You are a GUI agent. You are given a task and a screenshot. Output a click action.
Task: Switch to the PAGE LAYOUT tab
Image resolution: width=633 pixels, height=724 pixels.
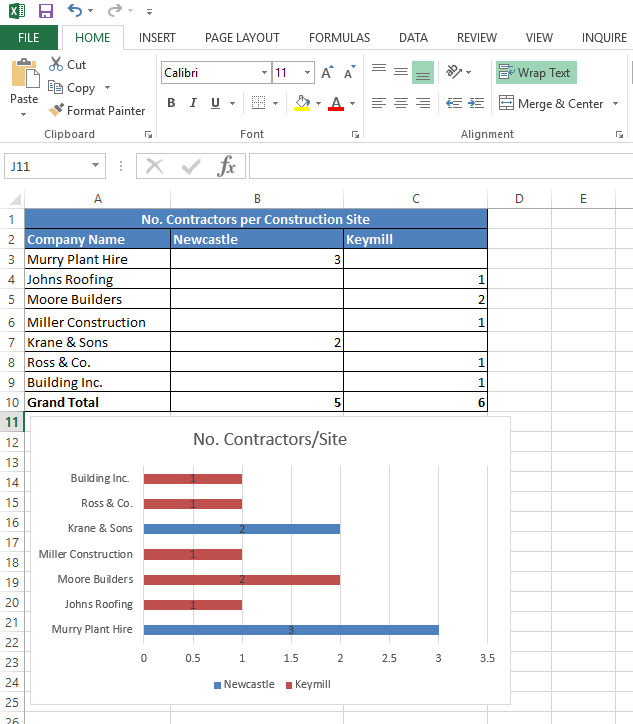(242, 37)
